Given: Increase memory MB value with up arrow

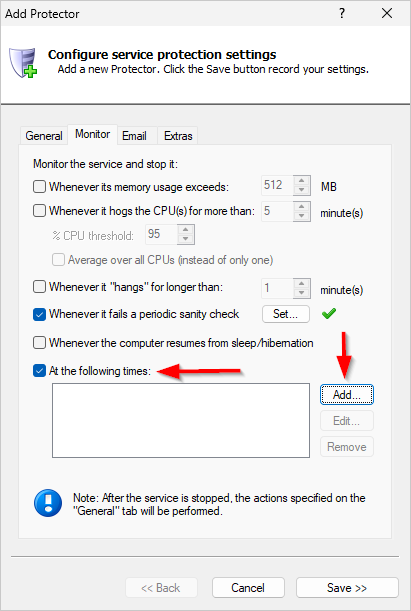Looking at the screenshot, I should pyautogui.click(x=302, y=181).
